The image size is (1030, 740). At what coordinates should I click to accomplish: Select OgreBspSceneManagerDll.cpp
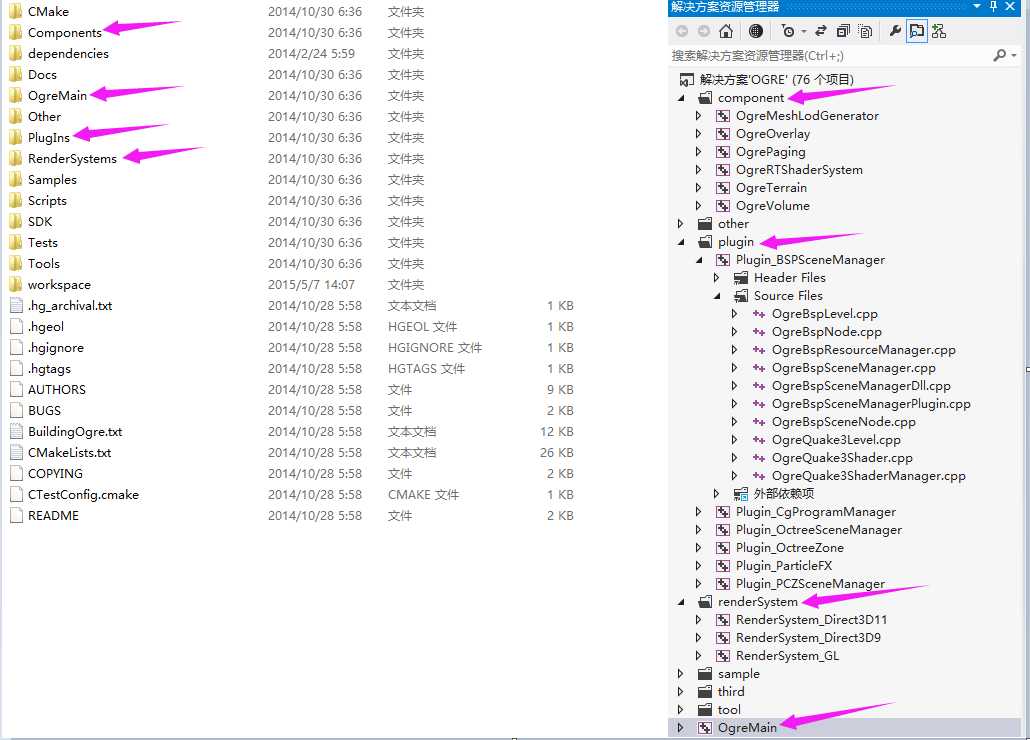[861, 386]
